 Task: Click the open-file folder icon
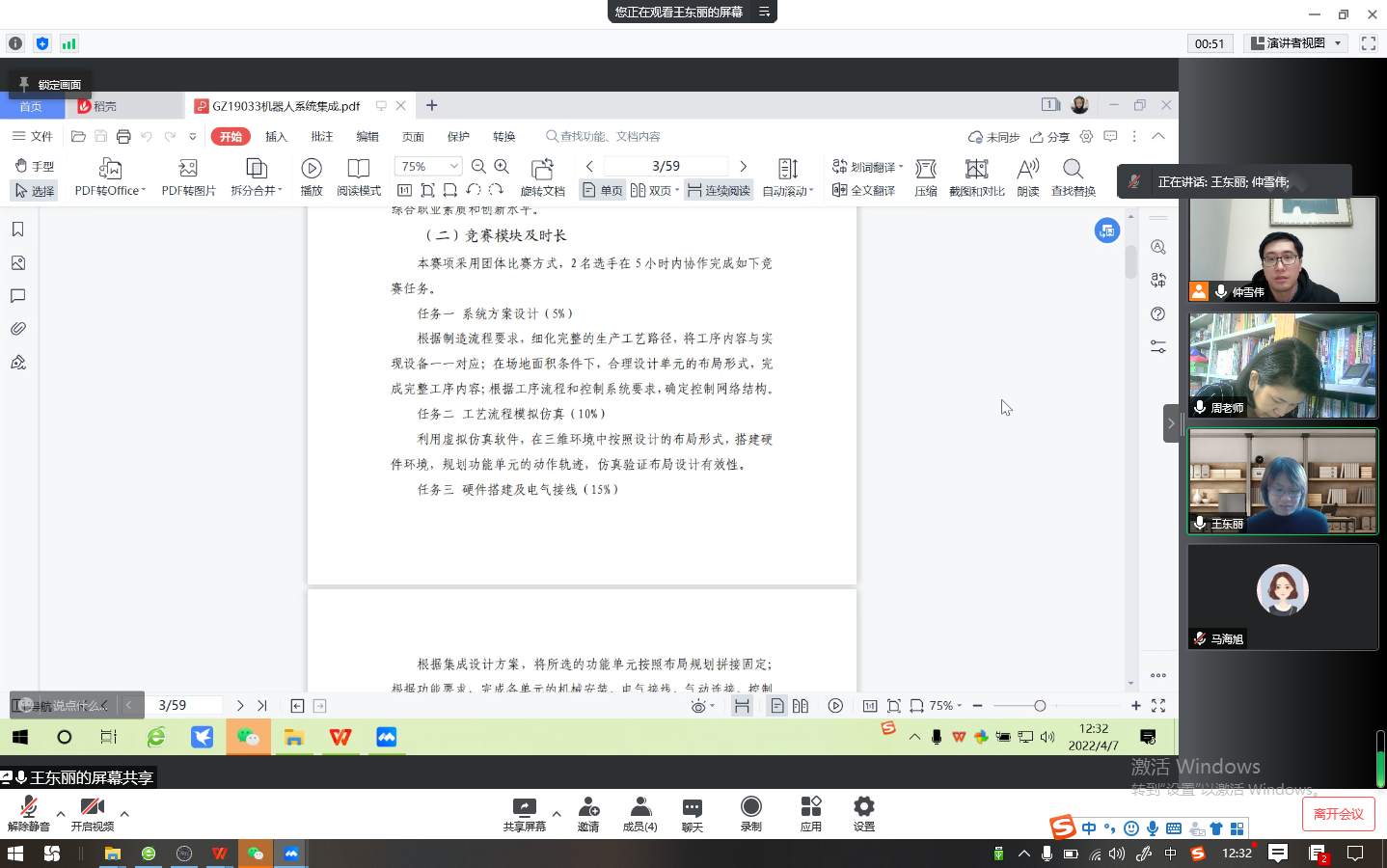point(79,136)
